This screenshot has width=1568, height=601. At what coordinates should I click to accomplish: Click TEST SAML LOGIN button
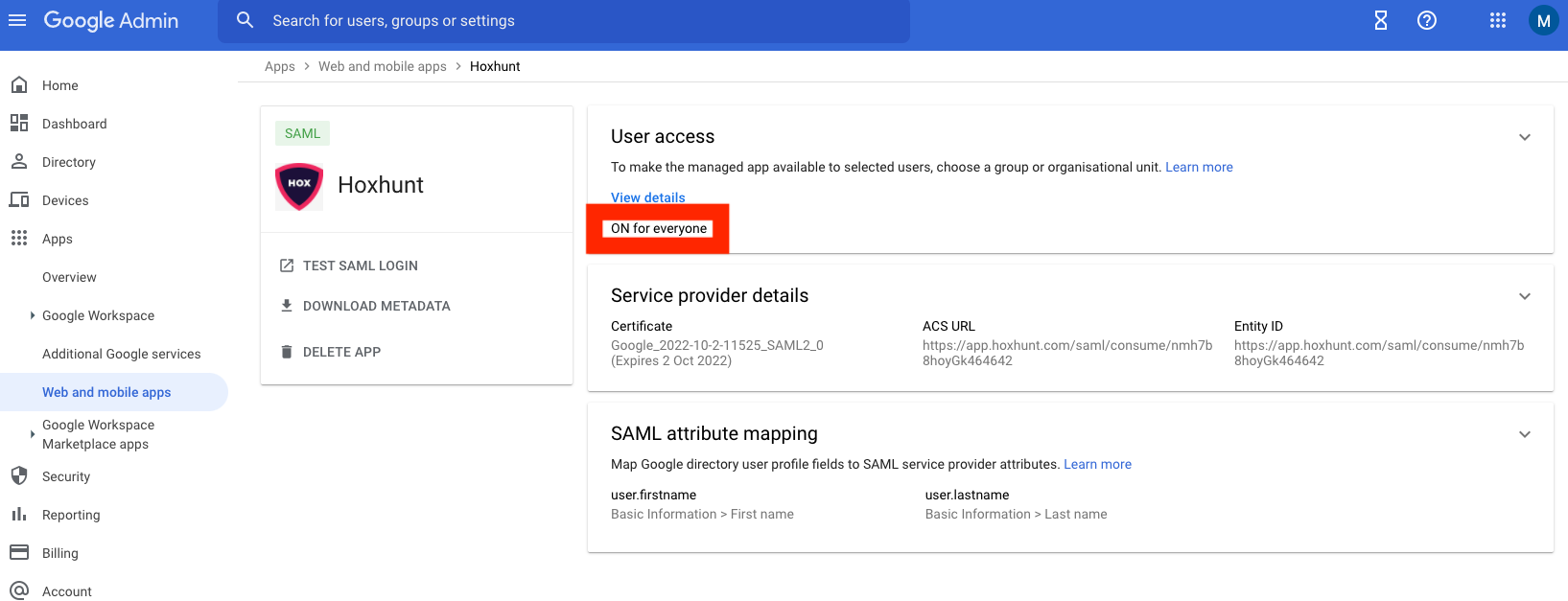[361, 266]
